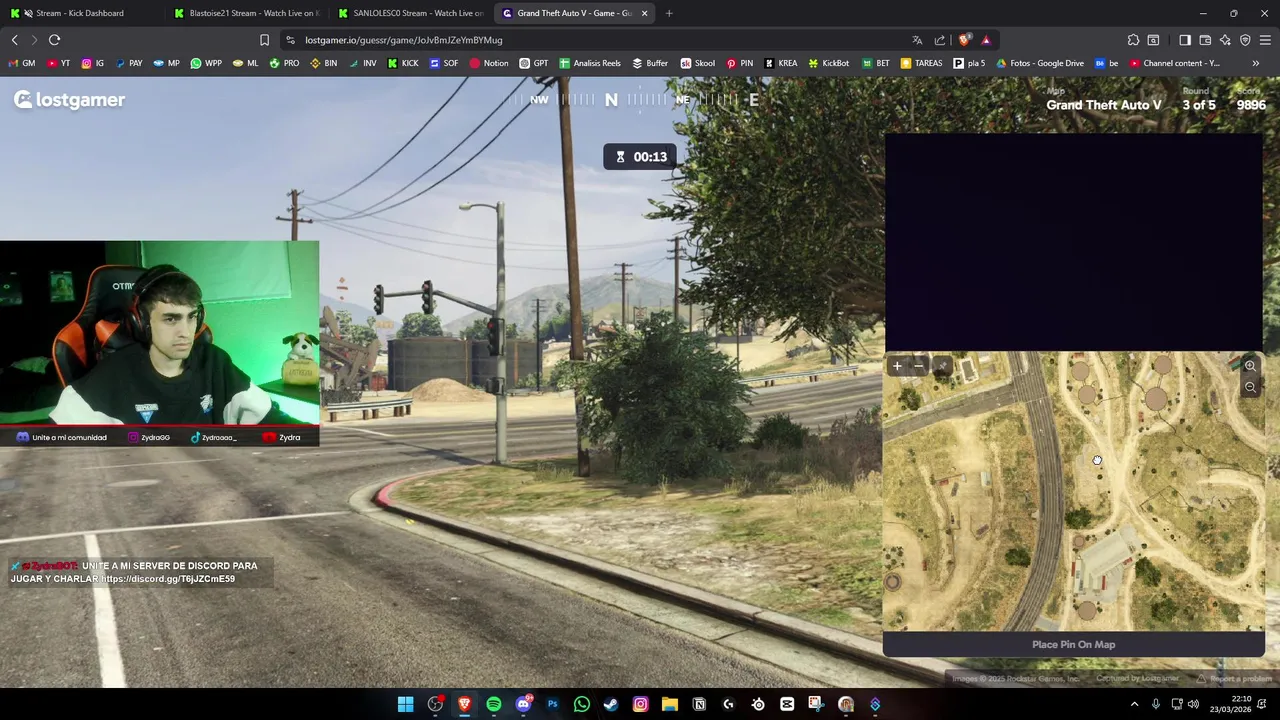Open Discord from the taskbar
Image resolution: width=1280 pixels, height=720 pixels.
click(523, 704)
